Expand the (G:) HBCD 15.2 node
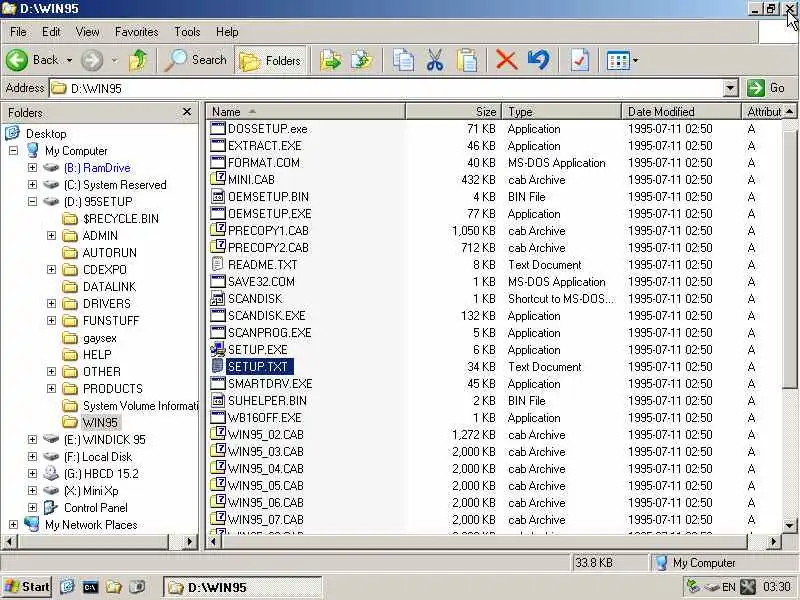 pyautogui.click(x=32, y=473)
